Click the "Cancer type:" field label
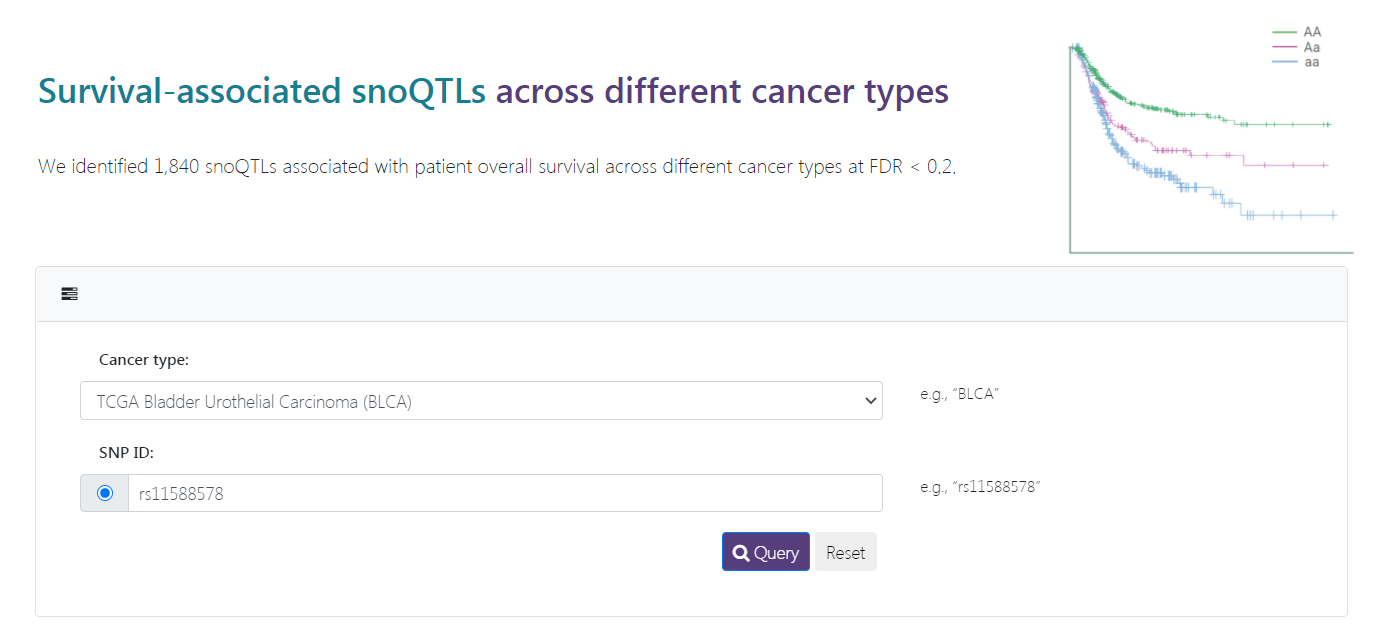This screenshot has width=1378, height=641. [x=144, y=360]
